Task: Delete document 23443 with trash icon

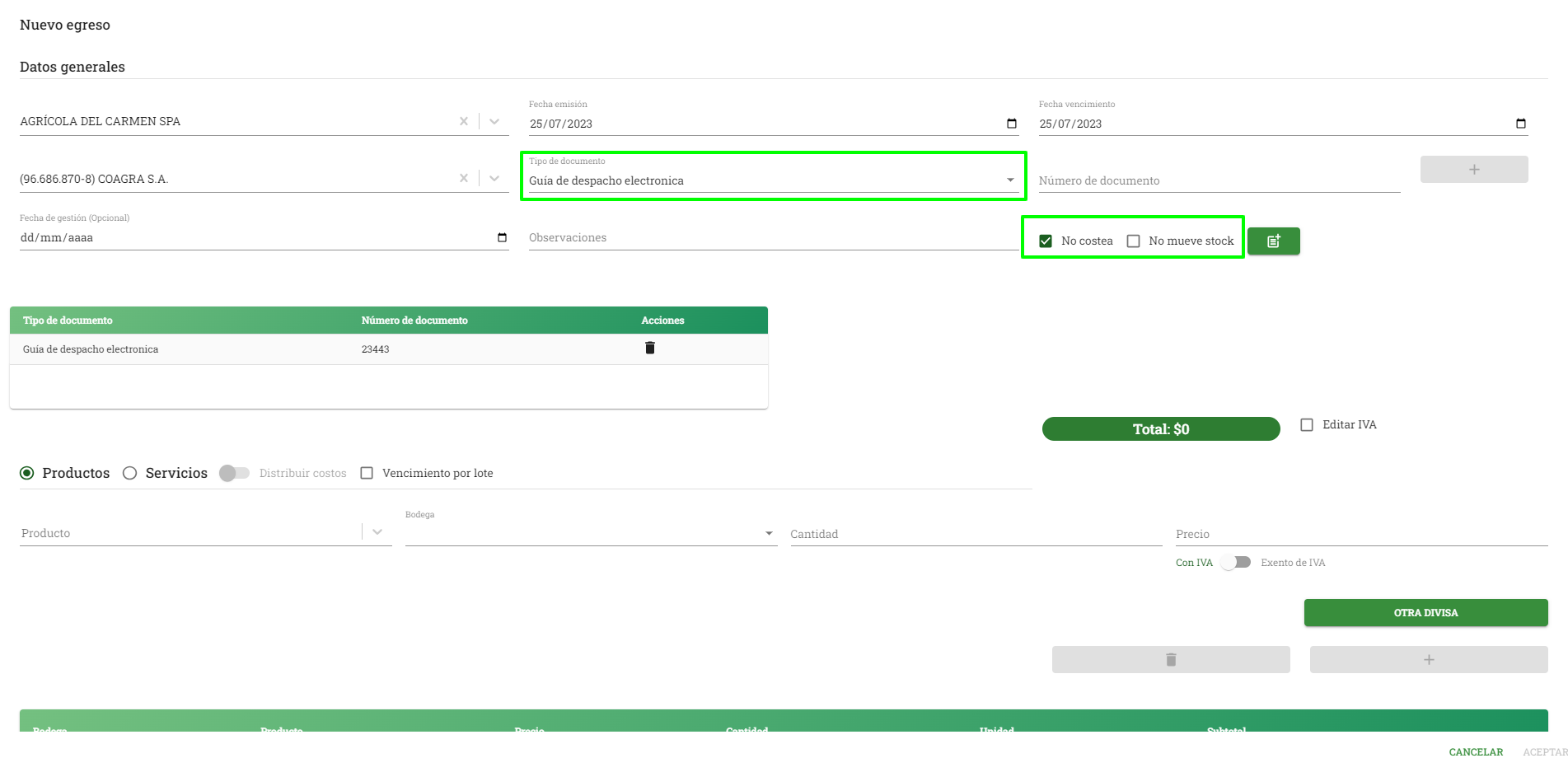Action: coord(650,348)
